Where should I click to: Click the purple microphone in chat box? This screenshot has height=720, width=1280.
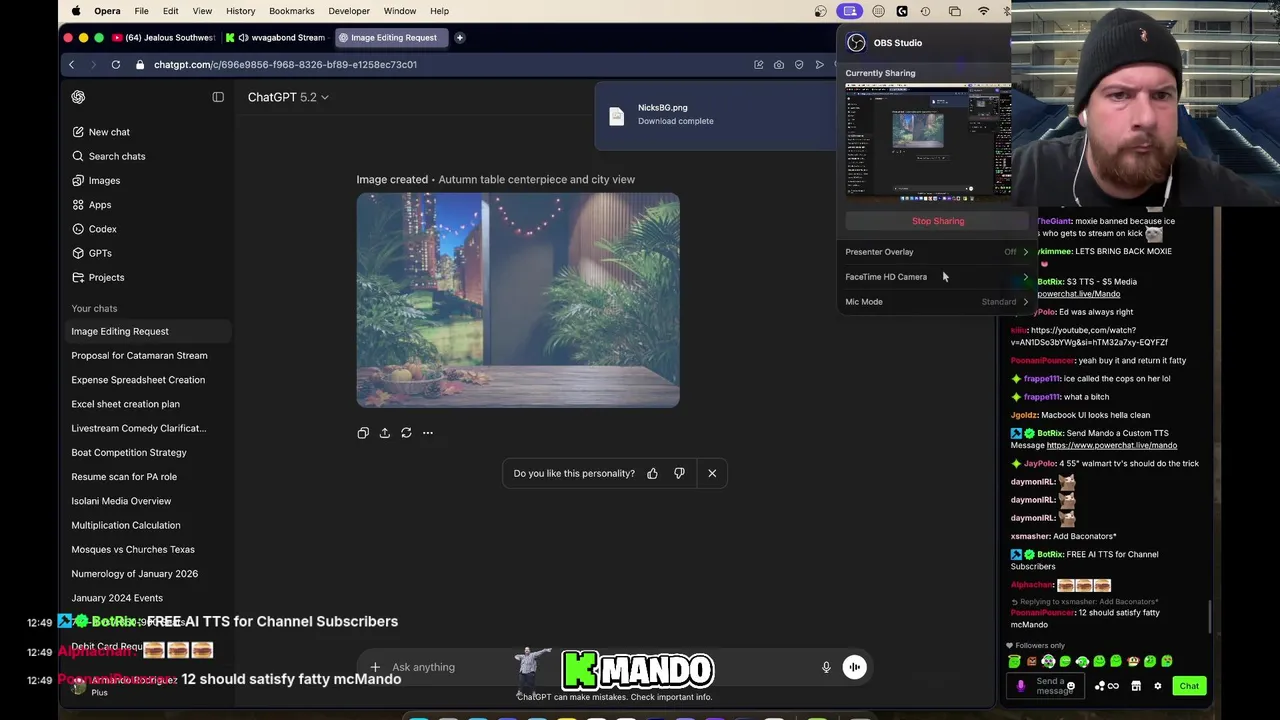(1020, 686)
